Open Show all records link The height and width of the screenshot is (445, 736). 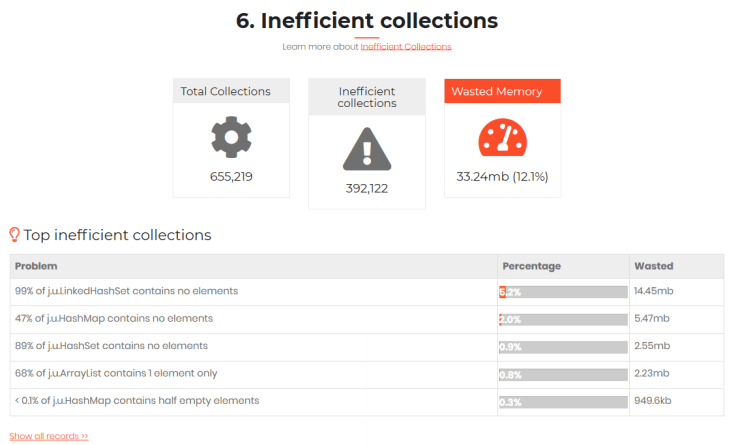coord(49,436)
